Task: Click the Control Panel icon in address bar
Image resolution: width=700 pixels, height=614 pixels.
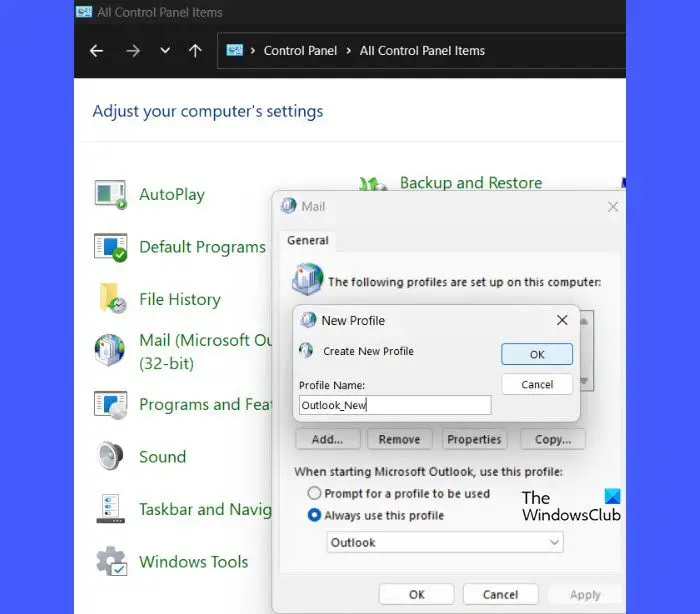Action: [x=234, y=50]
